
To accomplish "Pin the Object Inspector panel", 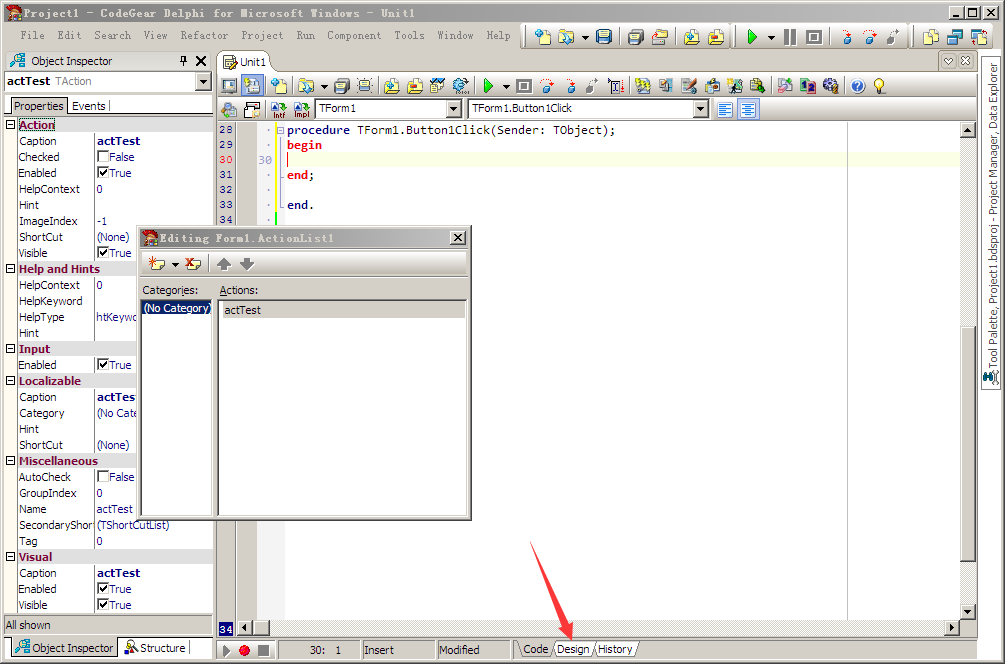I will coord(183,61).
